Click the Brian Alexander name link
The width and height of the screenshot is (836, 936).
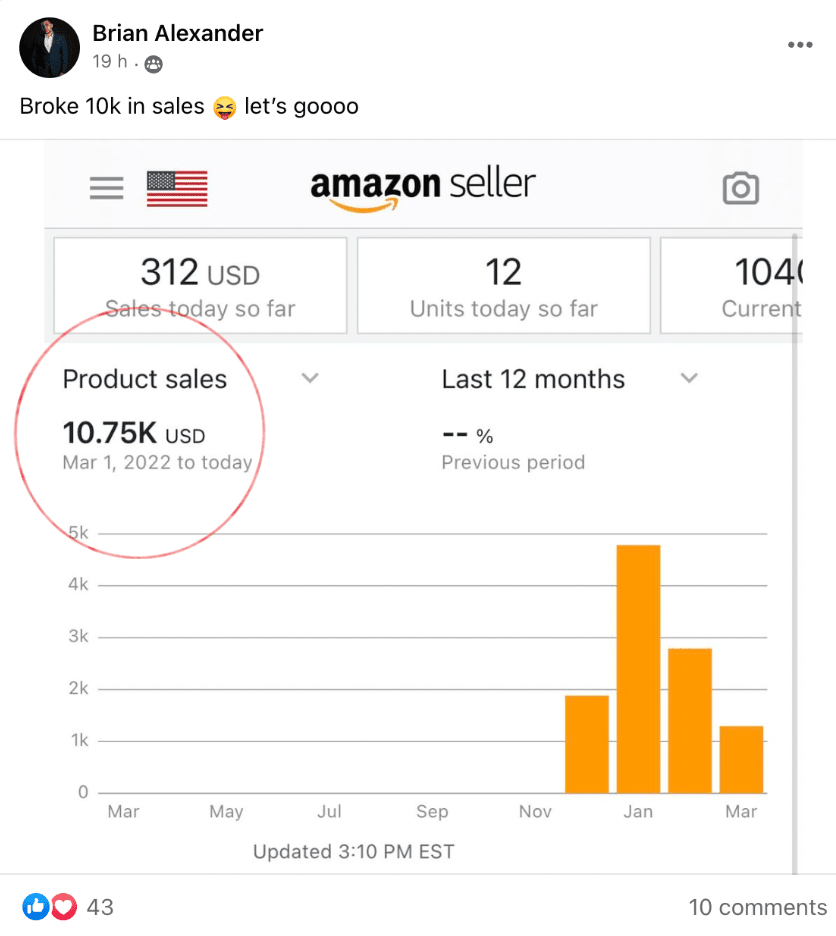pyautogui.click(x=177, y=33)
